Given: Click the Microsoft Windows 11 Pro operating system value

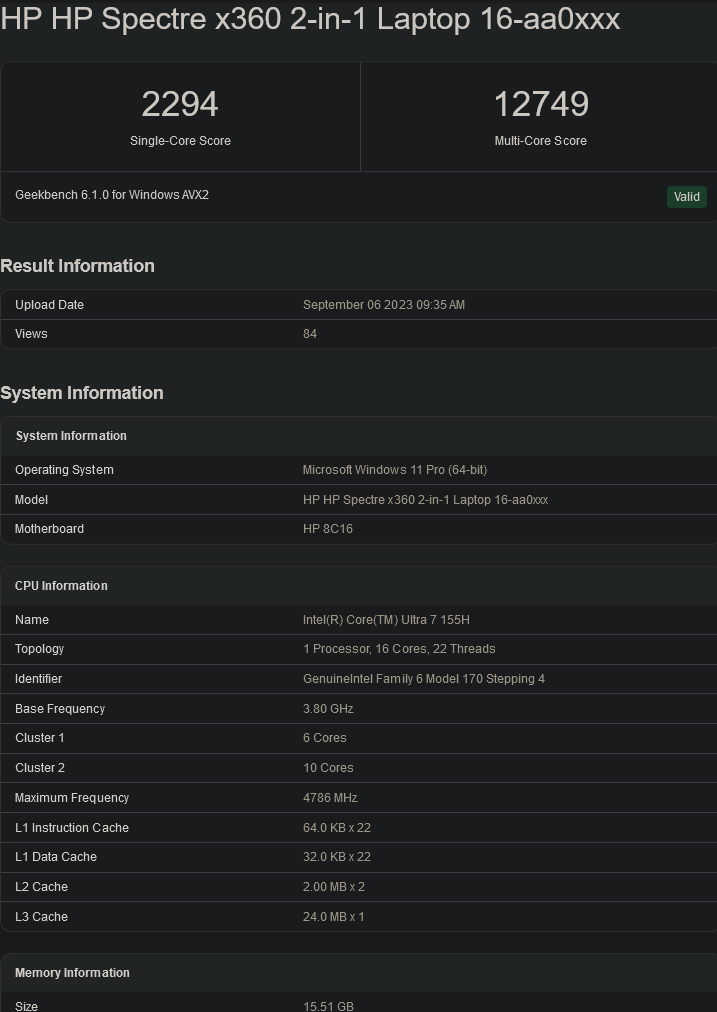Looking at the screenshot, I should (395, 470).
